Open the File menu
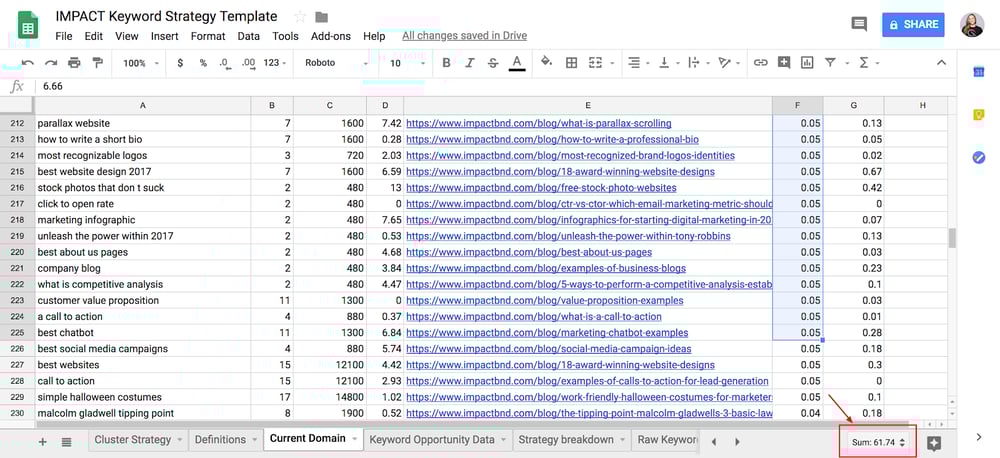1000x458 pixels. pyautogui.click(x=64, y=36)
